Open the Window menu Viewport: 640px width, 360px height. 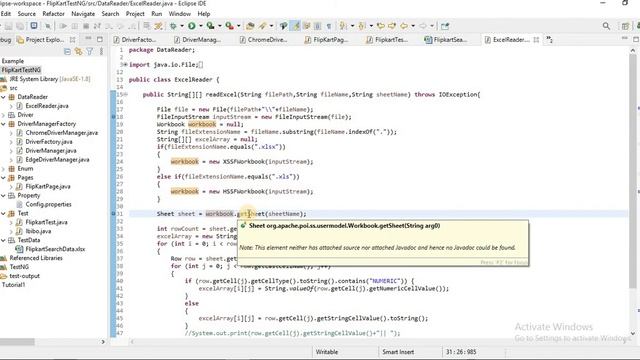(x=180, y=13)
